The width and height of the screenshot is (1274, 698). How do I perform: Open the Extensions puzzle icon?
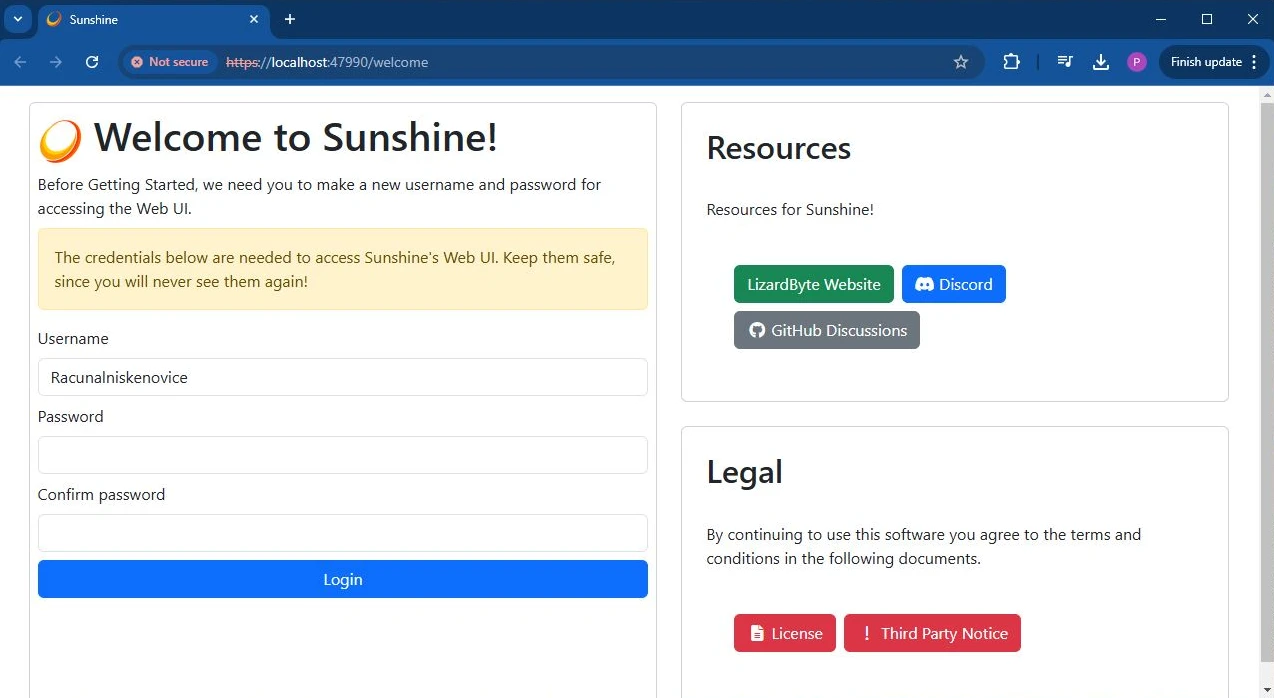pos(1011,62)
